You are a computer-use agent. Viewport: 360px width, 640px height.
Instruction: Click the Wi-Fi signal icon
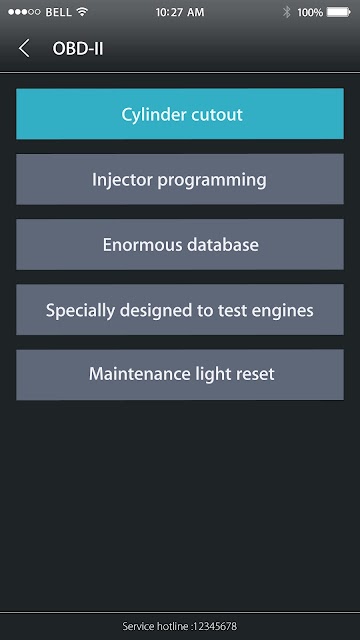click(82, 12)
